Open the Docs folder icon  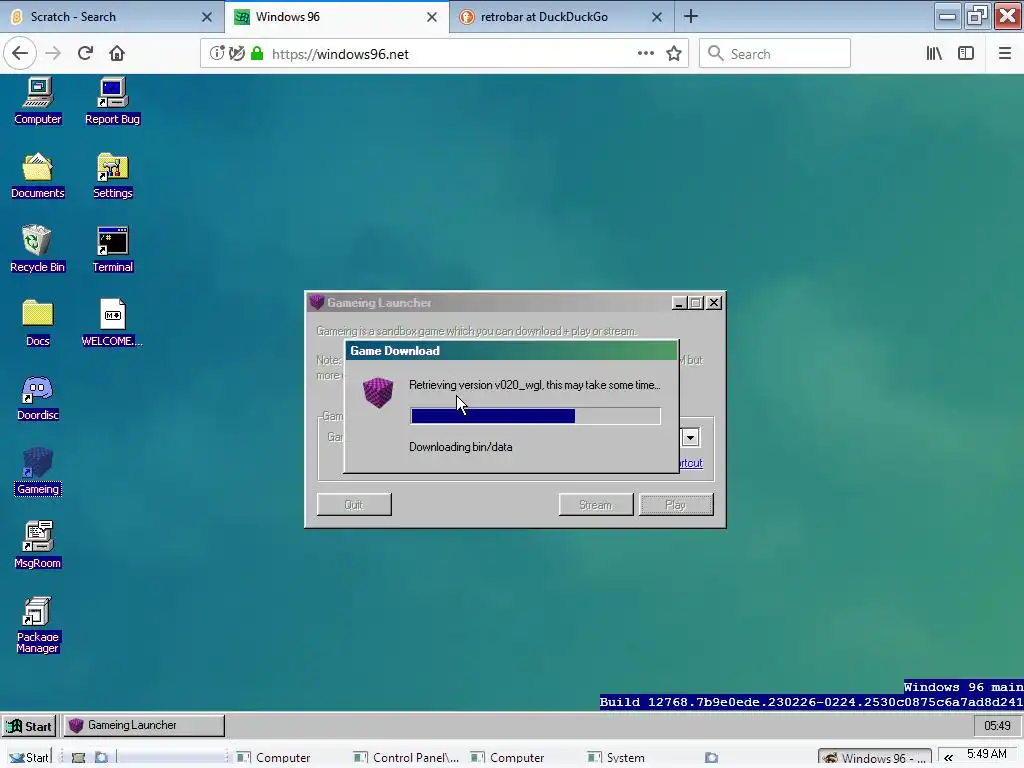coord(37,323)
